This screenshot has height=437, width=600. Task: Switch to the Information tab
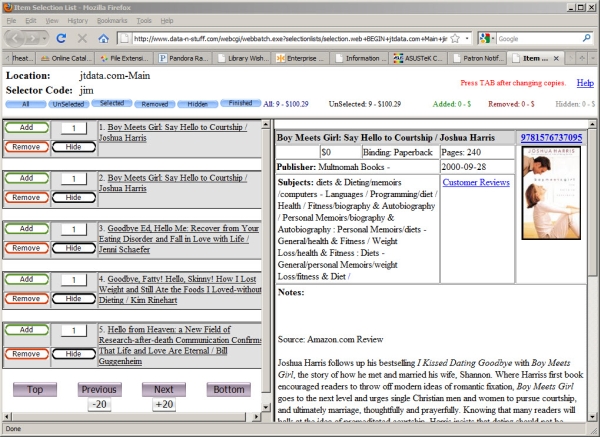pyautogui.click(x=360, y=58)
